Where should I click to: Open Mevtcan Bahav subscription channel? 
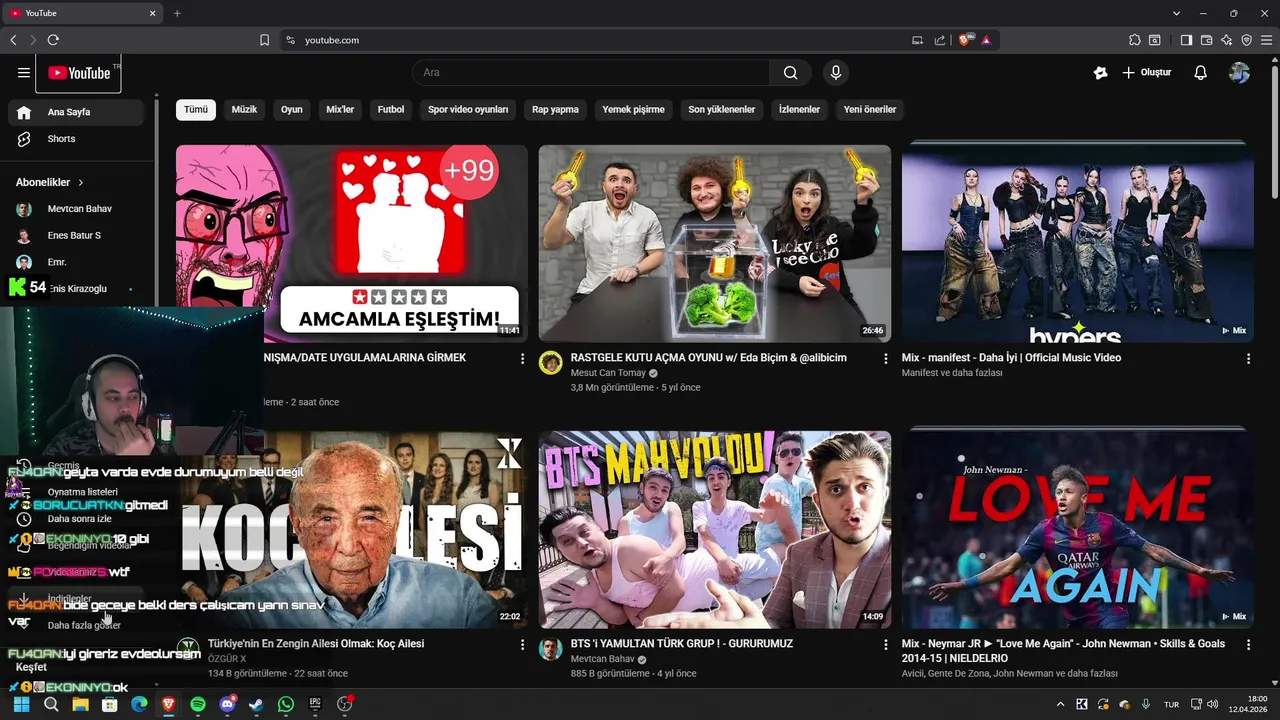[x=76, y=209]
